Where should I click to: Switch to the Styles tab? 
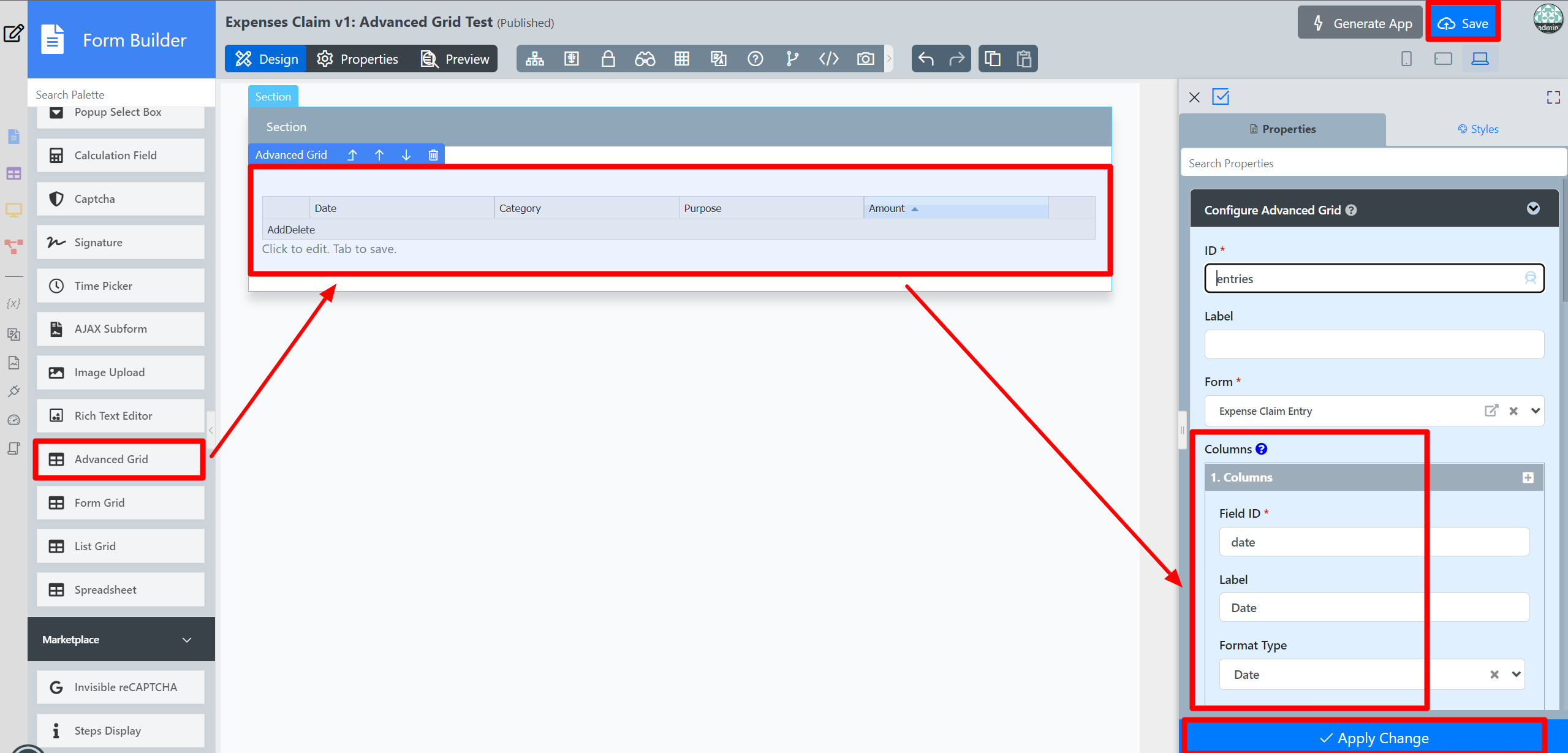pos(1477,129)
